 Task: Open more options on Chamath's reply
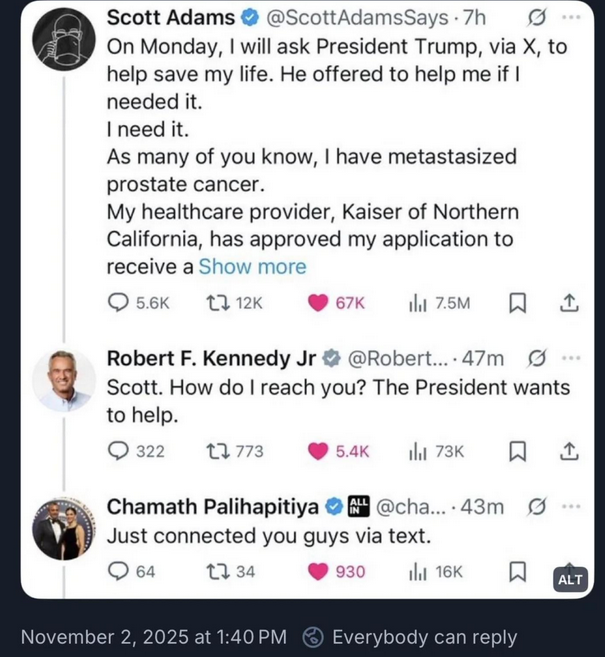(x=571, y=506)
